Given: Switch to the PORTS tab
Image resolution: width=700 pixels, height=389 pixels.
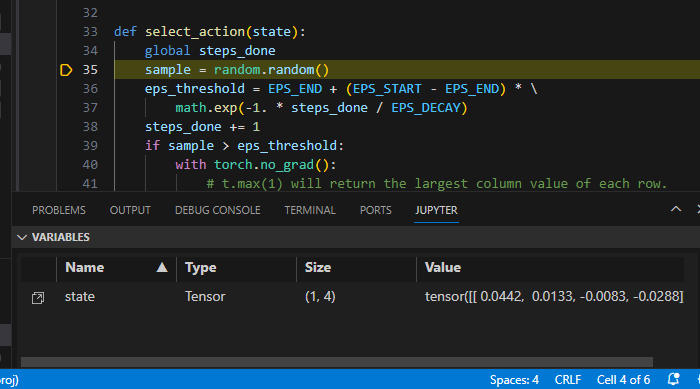Looking at the screenshot, I should pyautogui.click(x=375, y=210).
